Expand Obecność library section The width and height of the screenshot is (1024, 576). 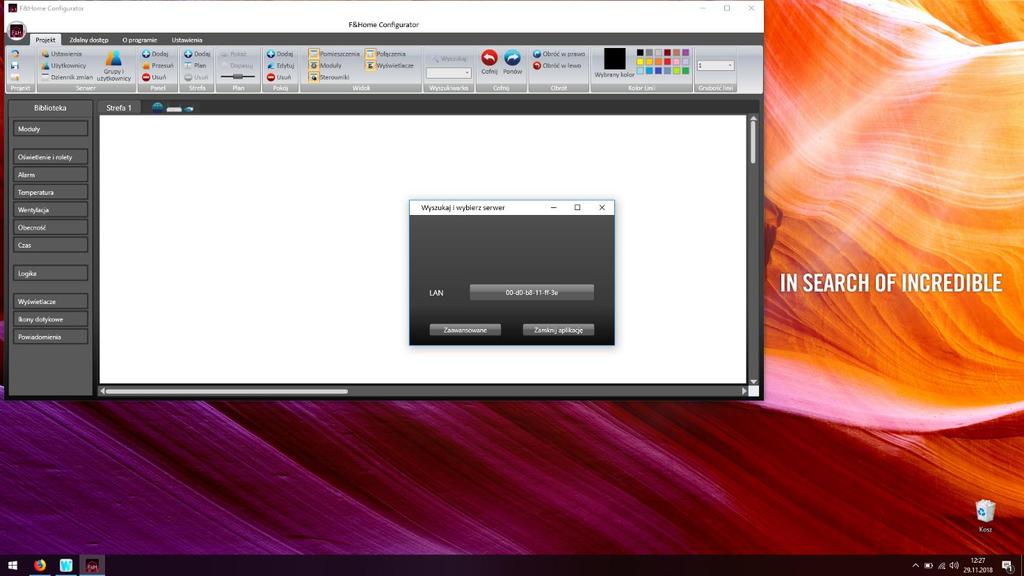point(50,227)
